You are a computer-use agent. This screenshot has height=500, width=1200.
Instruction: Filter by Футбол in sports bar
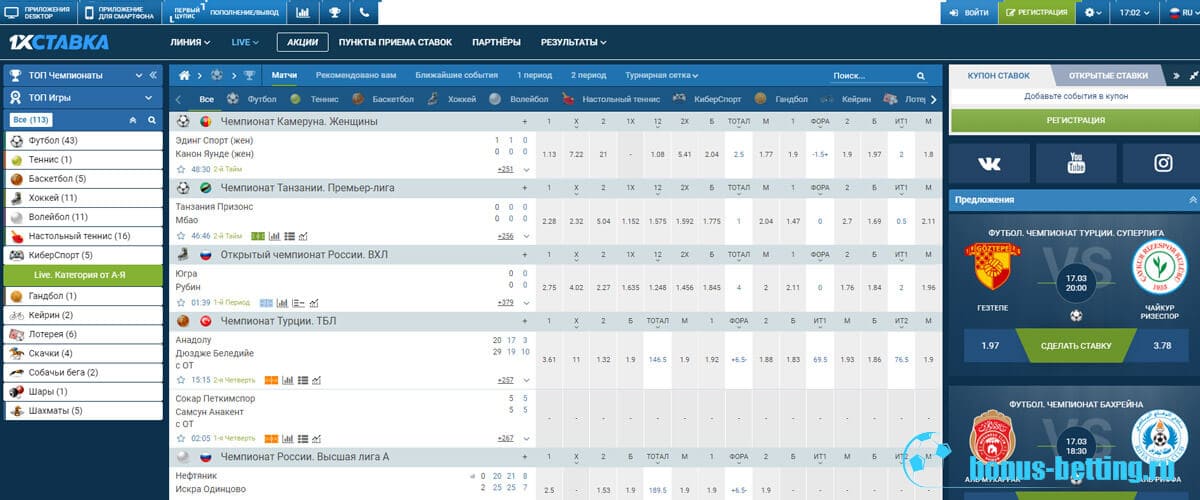point(252,99)
